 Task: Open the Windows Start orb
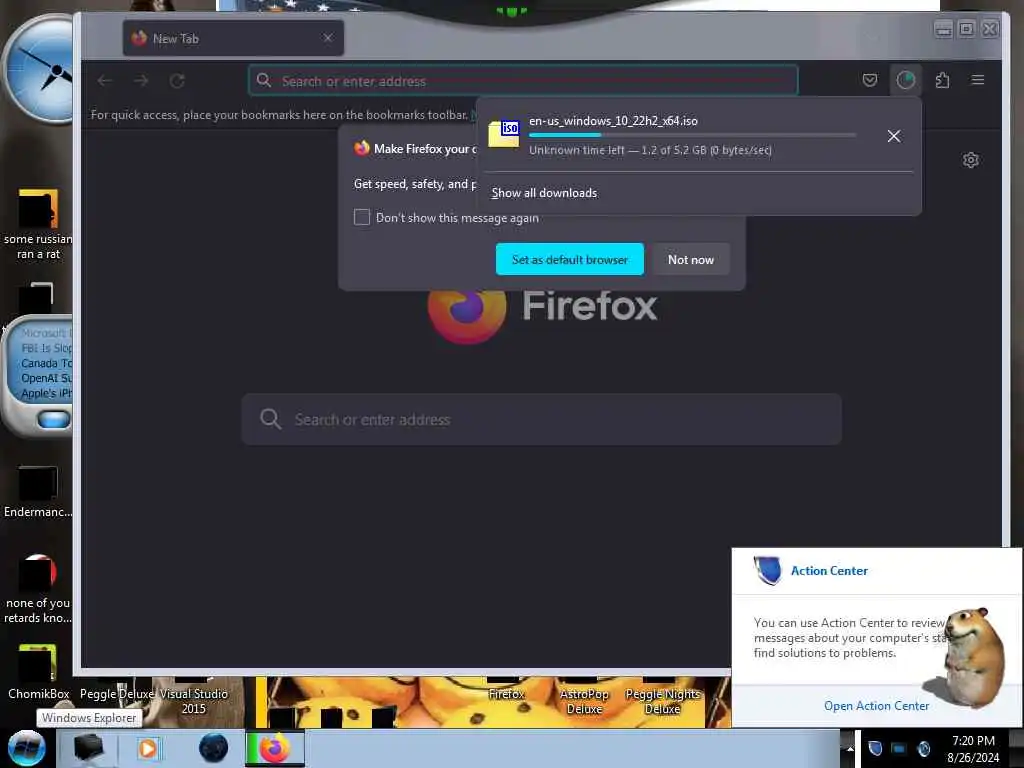(x=27, y=748)
